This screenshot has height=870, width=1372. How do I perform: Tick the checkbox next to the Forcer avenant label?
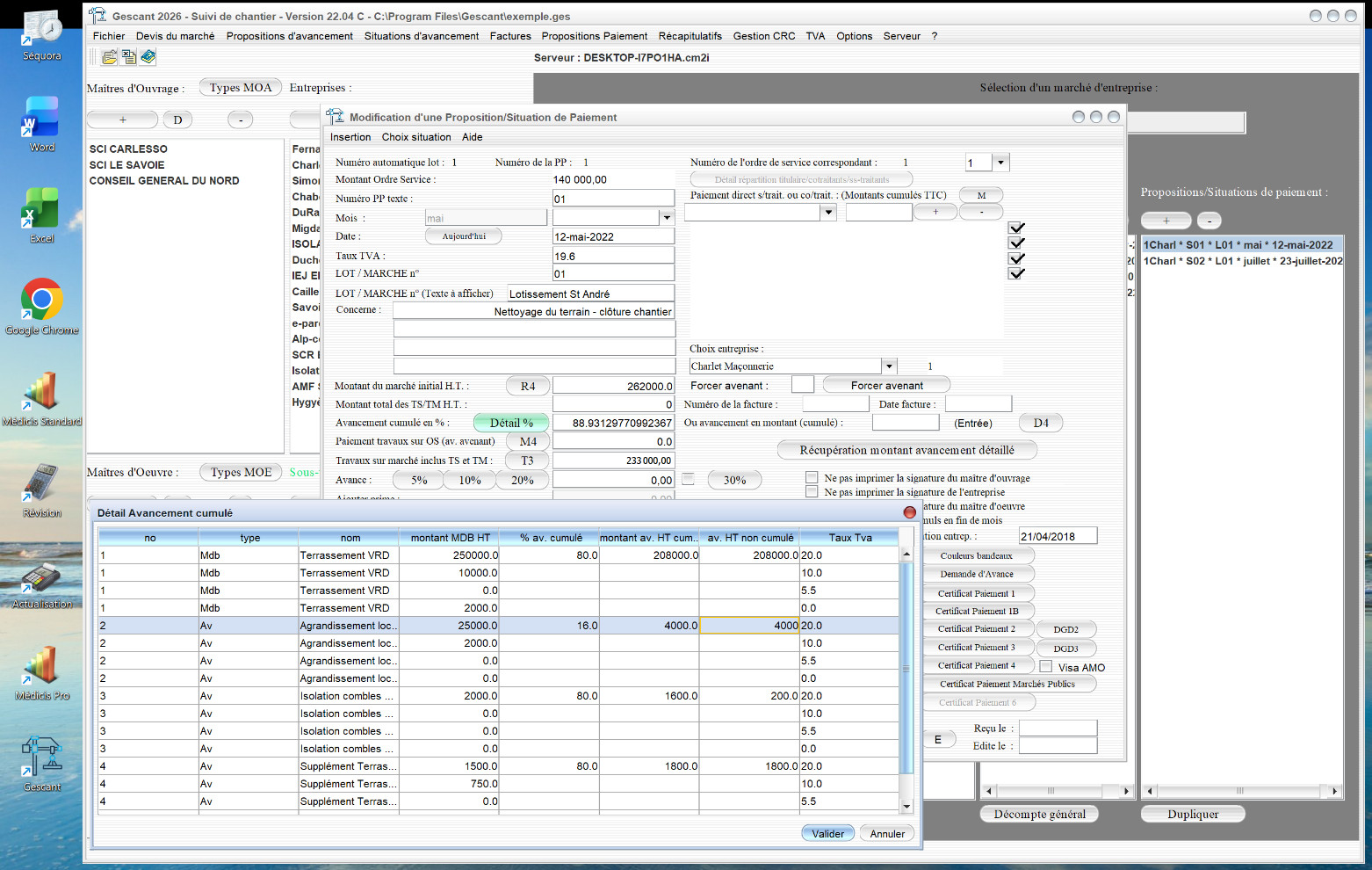(x=802, y=384)
